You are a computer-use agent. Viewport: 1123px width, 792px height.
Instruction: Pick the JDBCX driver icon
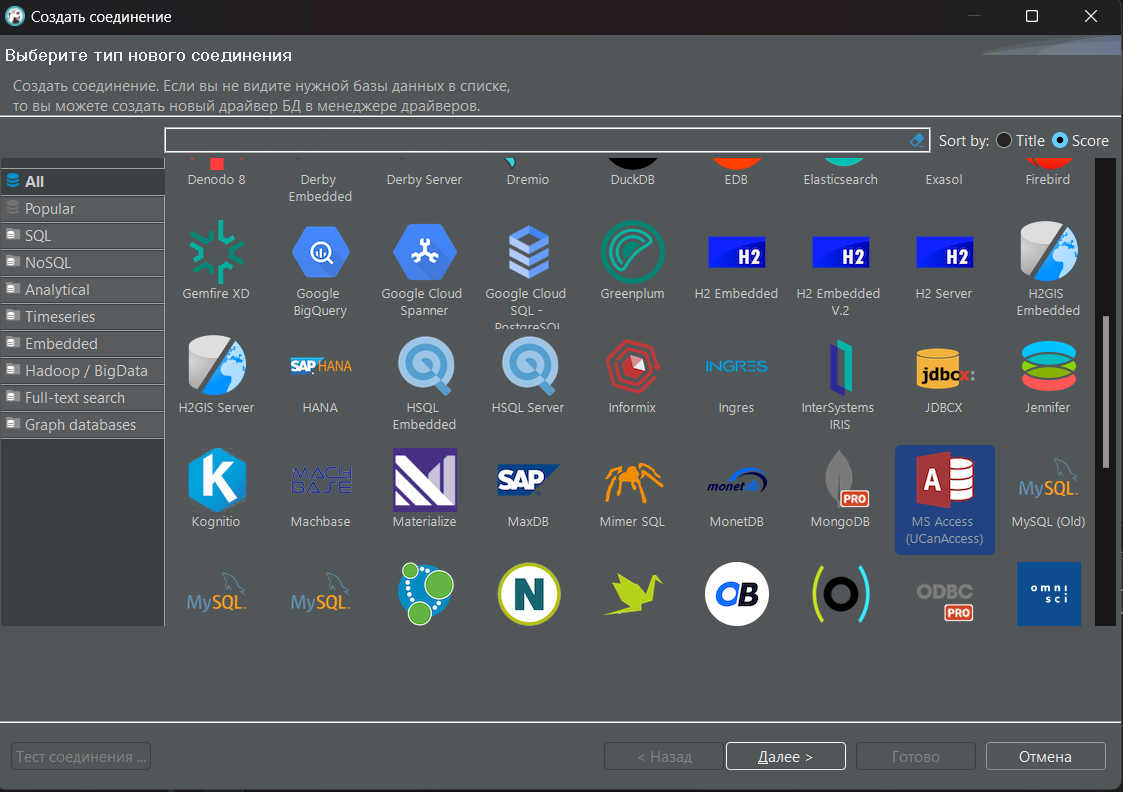pos(944,368)
